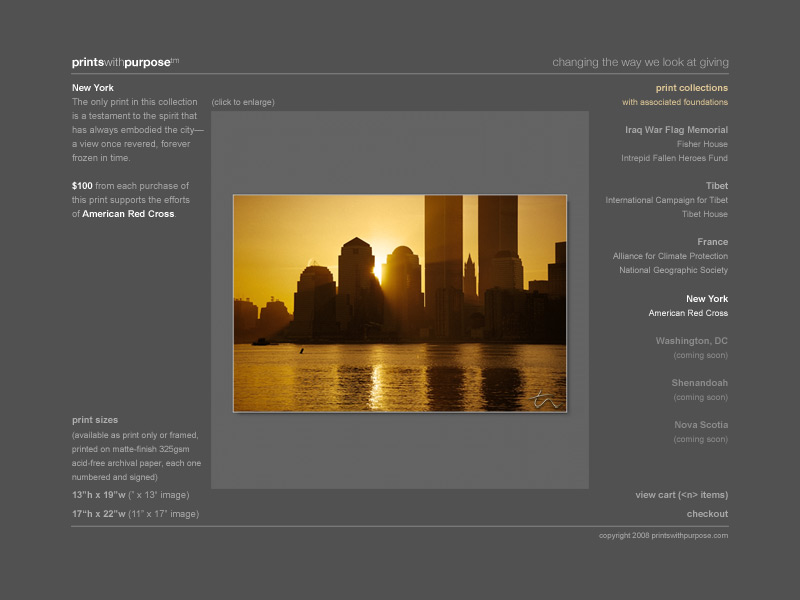Choose the 13"h x 19"w print size
The width and height of the screenshot is (800, 600).
pyautogui.click(x=130, y=495)
